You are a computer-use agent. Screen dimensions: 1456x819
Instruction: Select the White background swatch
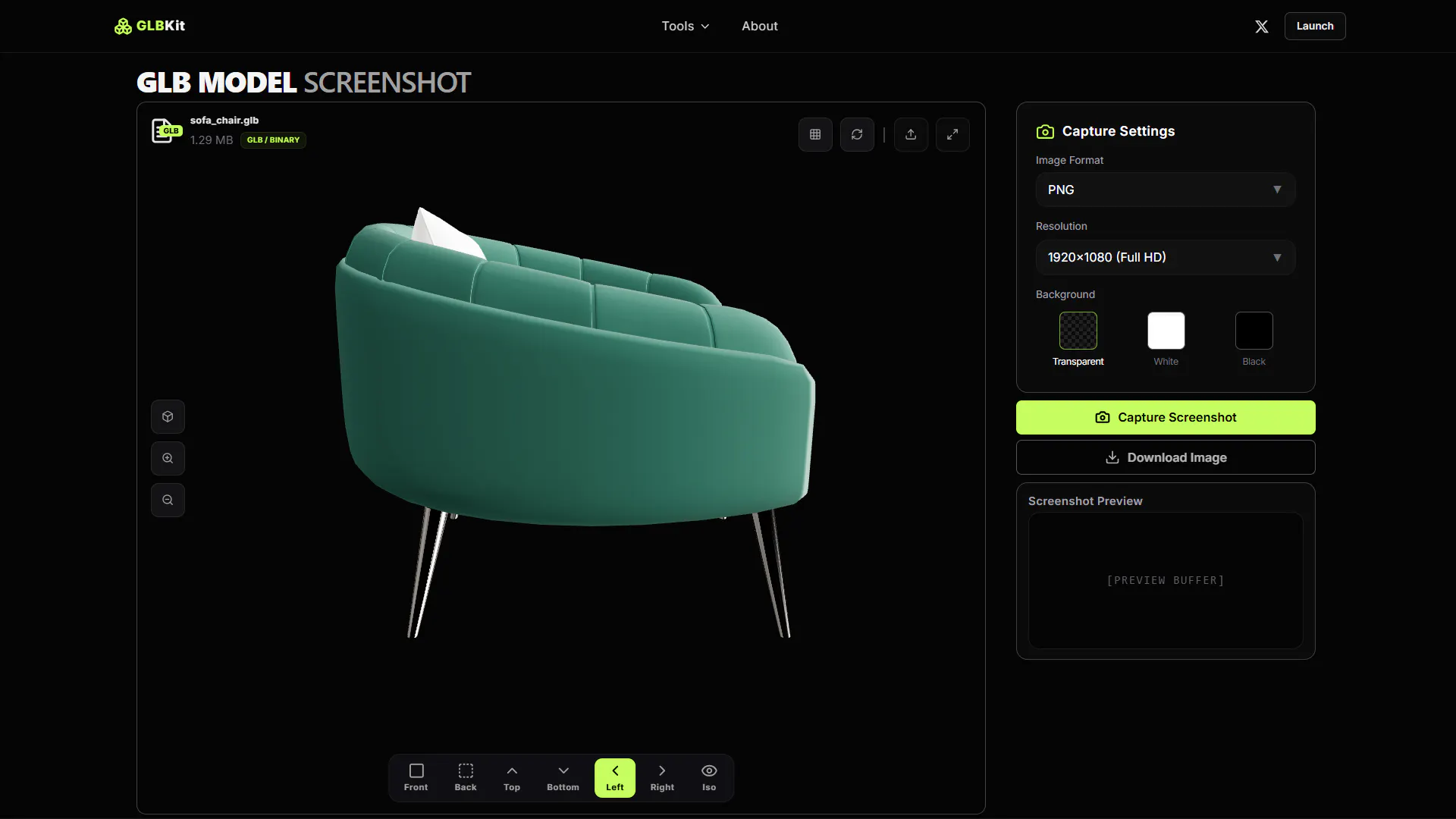(1166, 331)
